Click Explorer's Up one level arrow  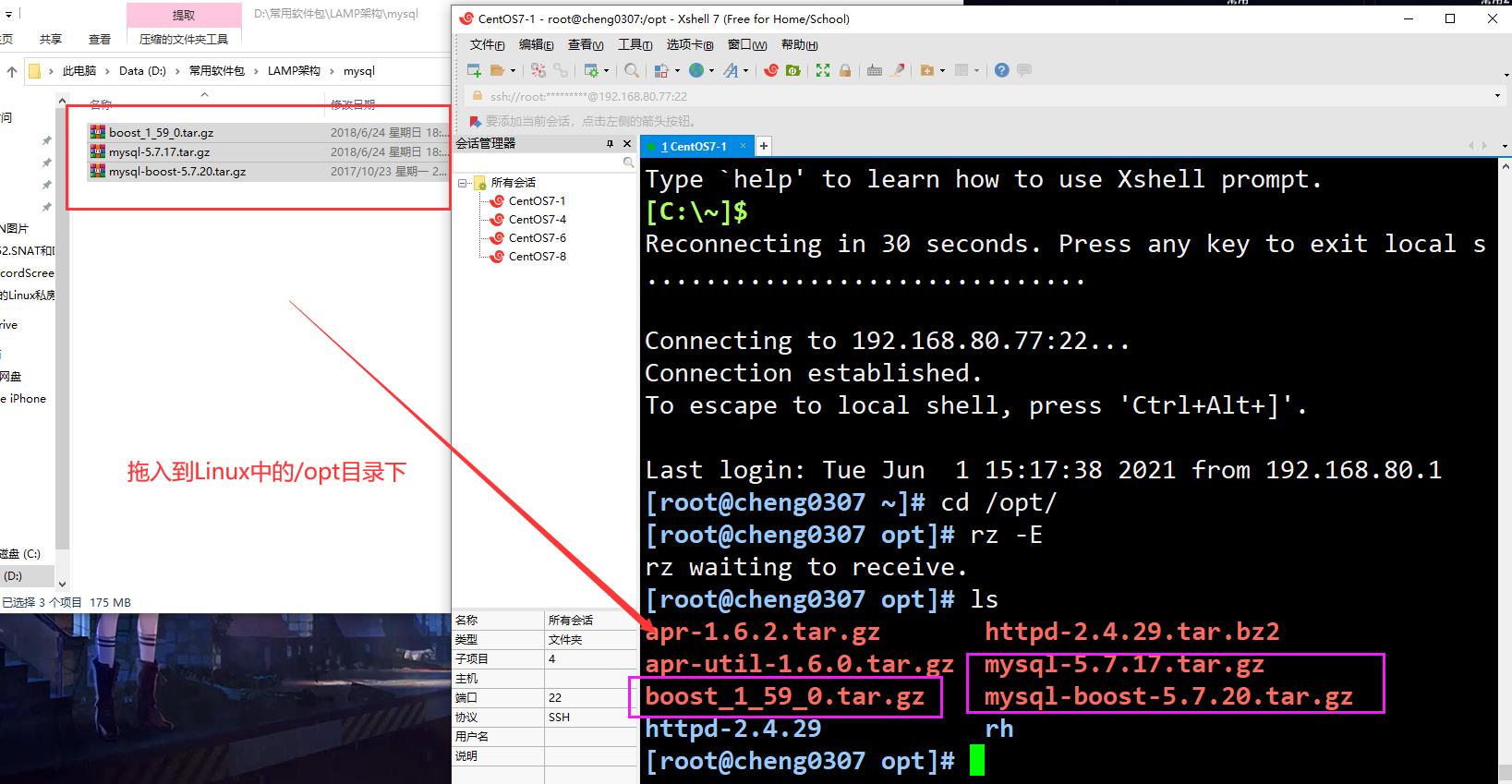pos(12,71)
